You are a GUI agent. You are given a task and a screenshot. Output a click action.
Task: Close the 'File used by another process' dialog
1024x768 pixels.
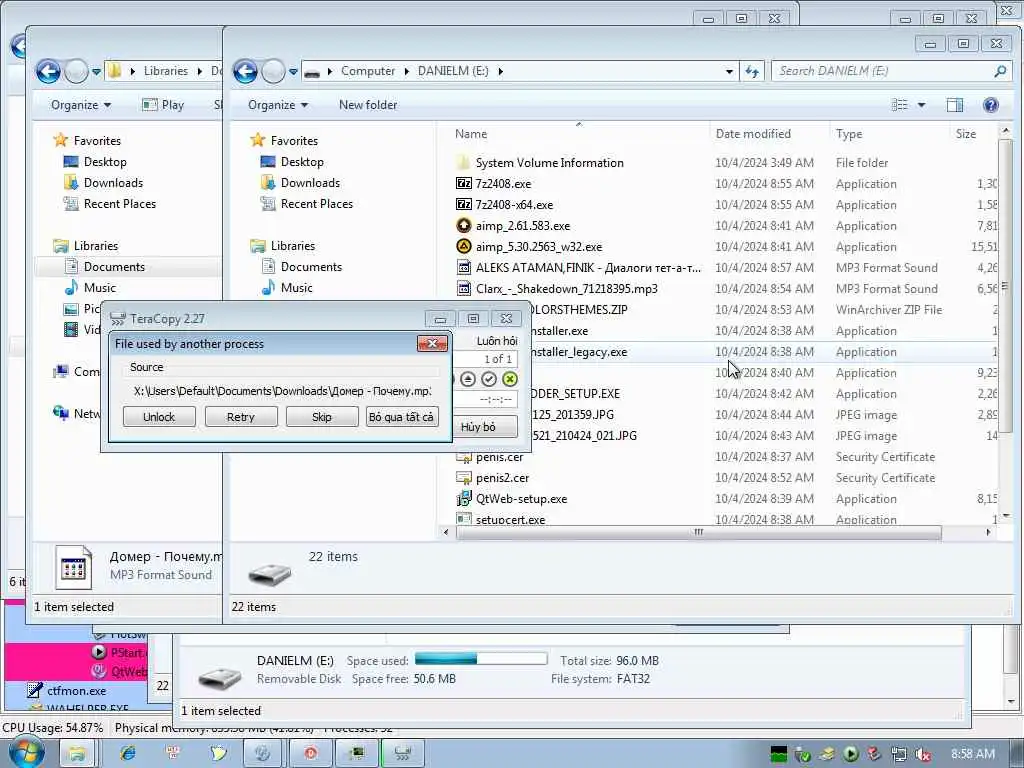click(432, 344)
